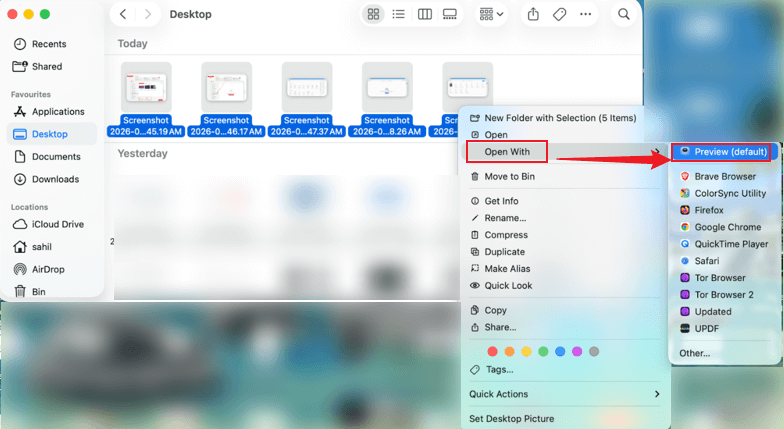This screenshot has height=429, width=784.
Task: Open with Preview (default)
Action: 724,152
